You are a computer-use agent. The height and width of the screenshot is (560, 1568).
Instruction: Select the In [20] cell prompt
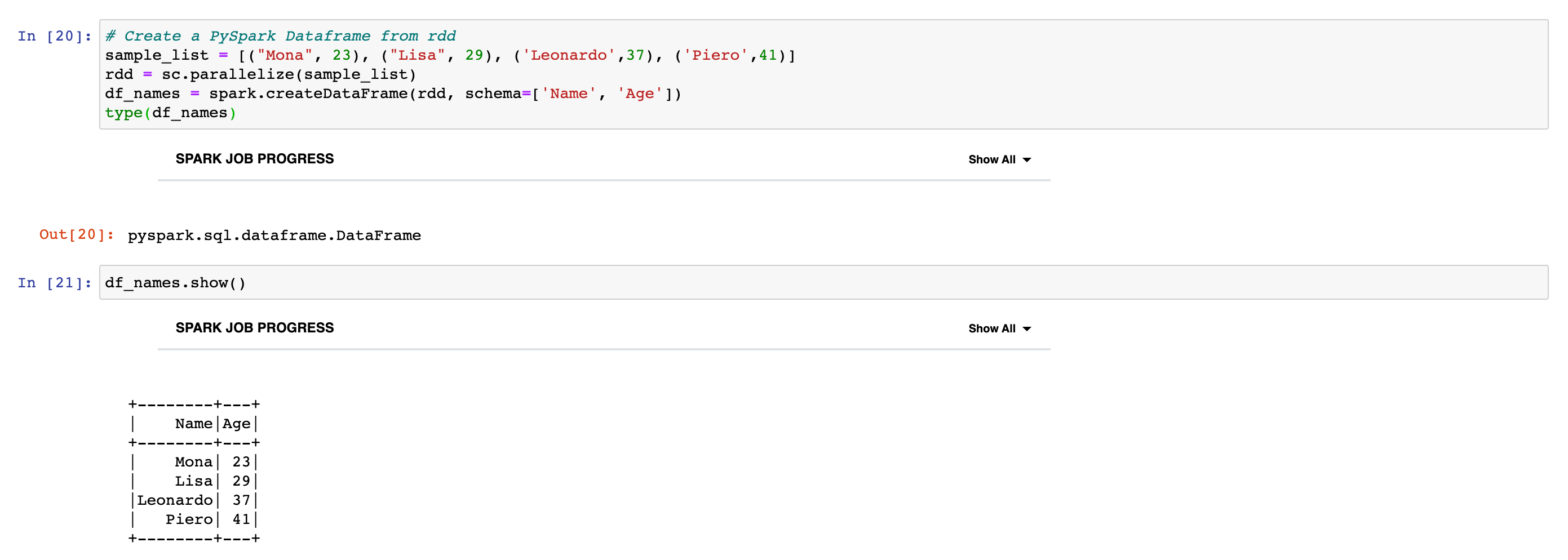pos(54,35)
